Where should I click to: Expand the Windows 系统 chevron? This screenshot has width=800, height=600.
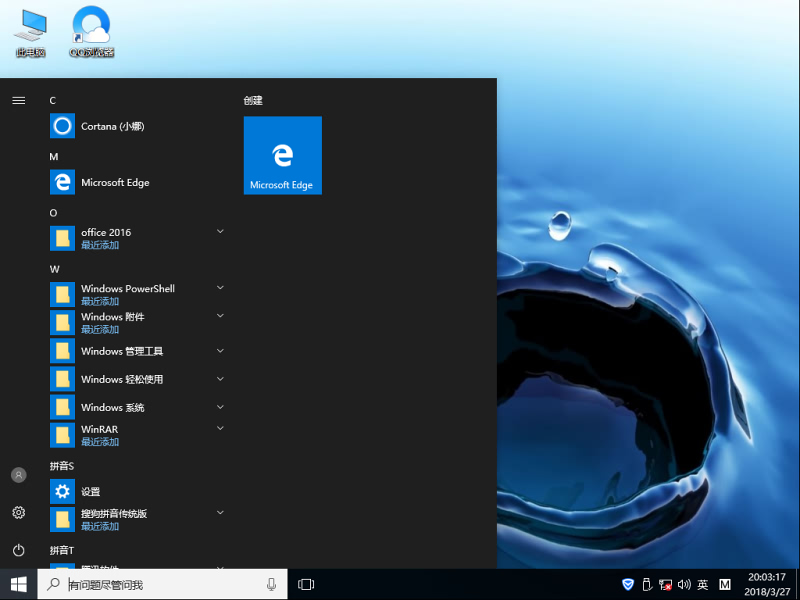pyautogui.click(x=220, y=407)
